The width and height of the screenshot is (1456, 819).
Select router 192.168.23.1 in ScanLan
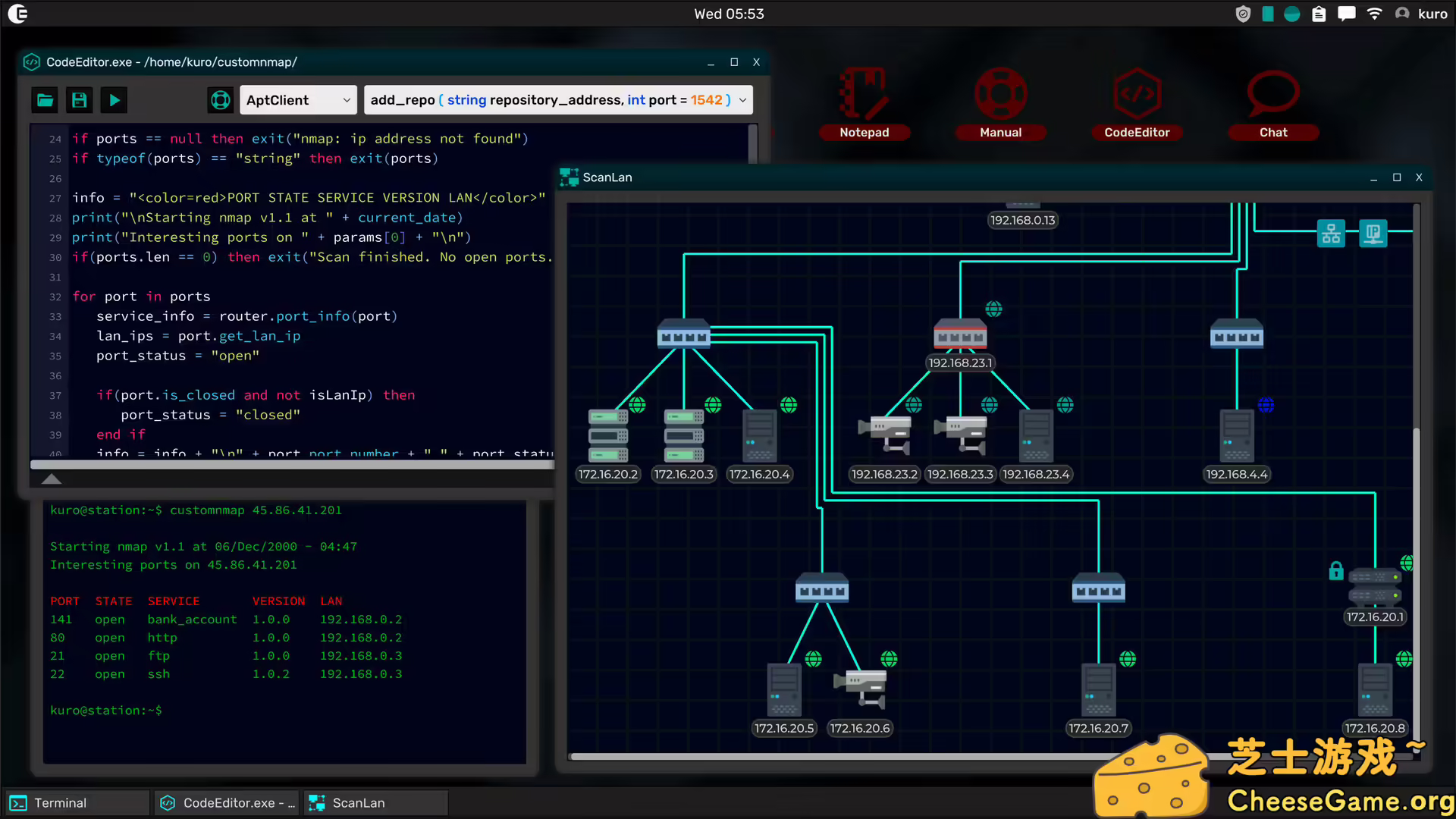point(960,336)
